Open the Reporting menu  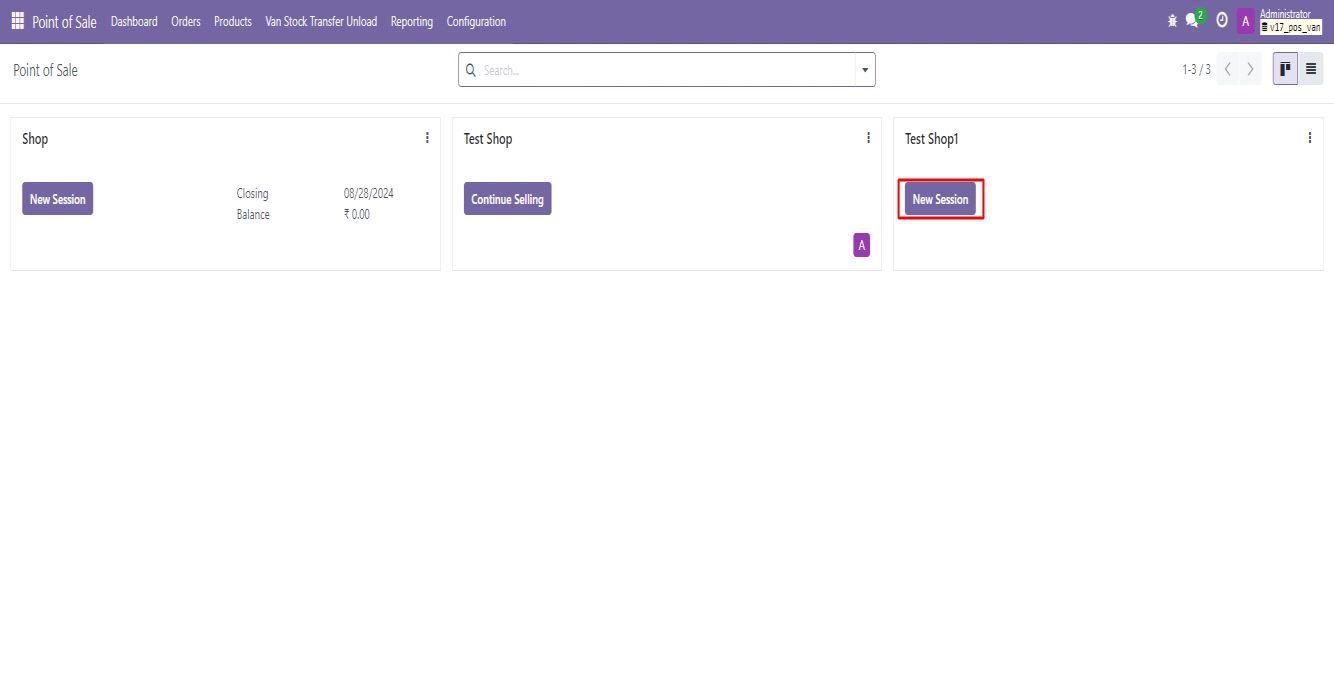411,21
